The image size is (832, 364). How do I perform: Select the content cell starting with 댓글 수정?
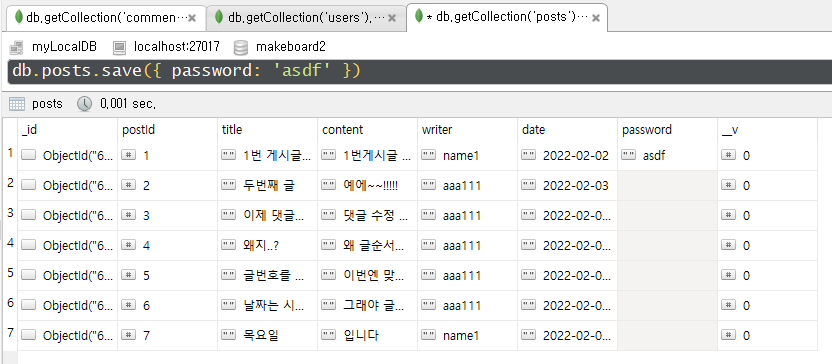pos(367,215)
